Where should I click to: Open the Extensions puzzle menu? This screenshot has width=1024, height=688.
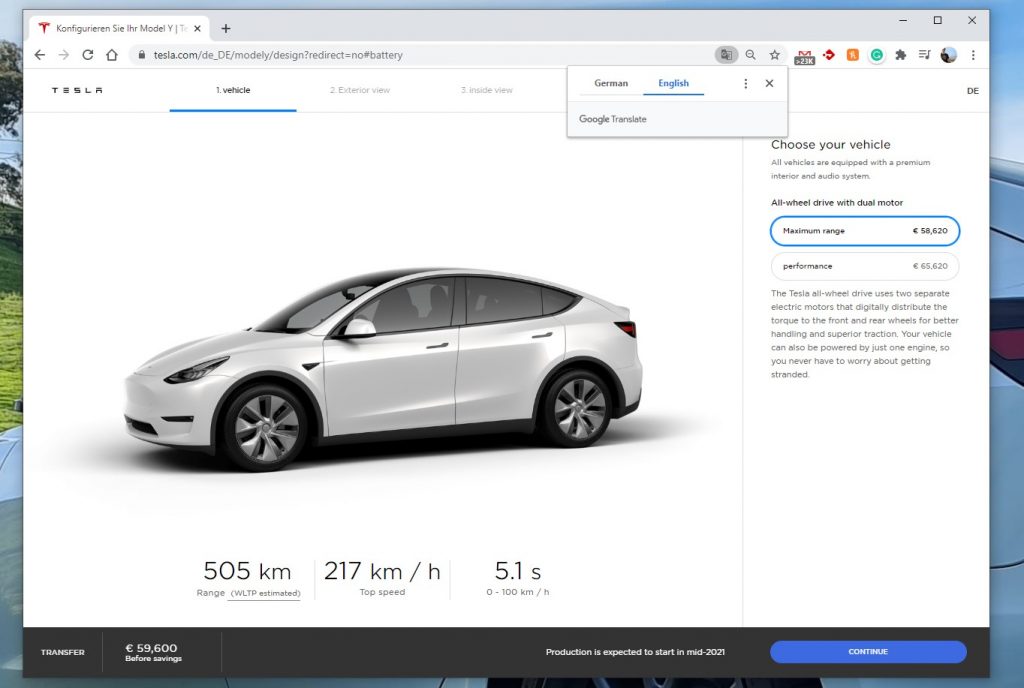click(x=901, y=55)
